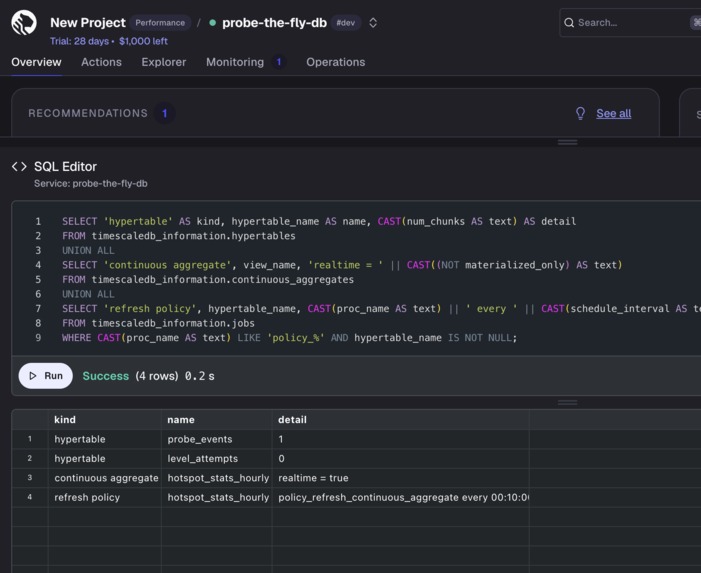Click the SQL Editor code brackets icon
Screen dimensions: 701x573
click(19, 167)
